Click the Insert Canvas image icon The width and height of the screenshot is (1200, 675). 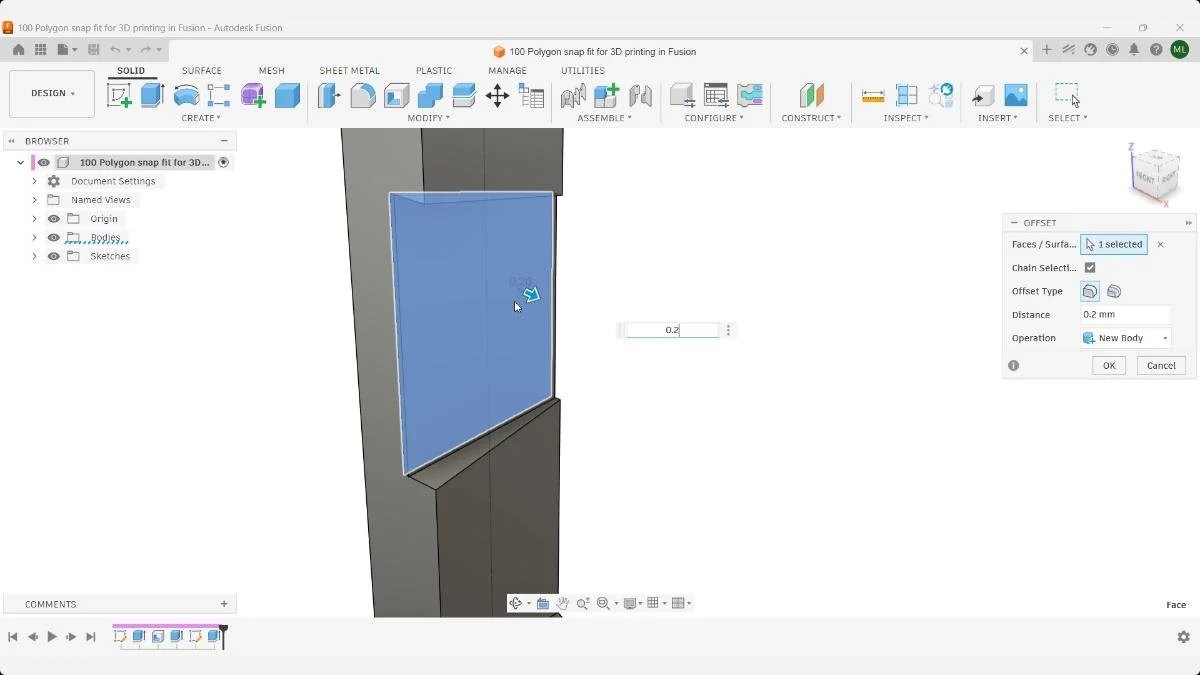point(1016,95)
